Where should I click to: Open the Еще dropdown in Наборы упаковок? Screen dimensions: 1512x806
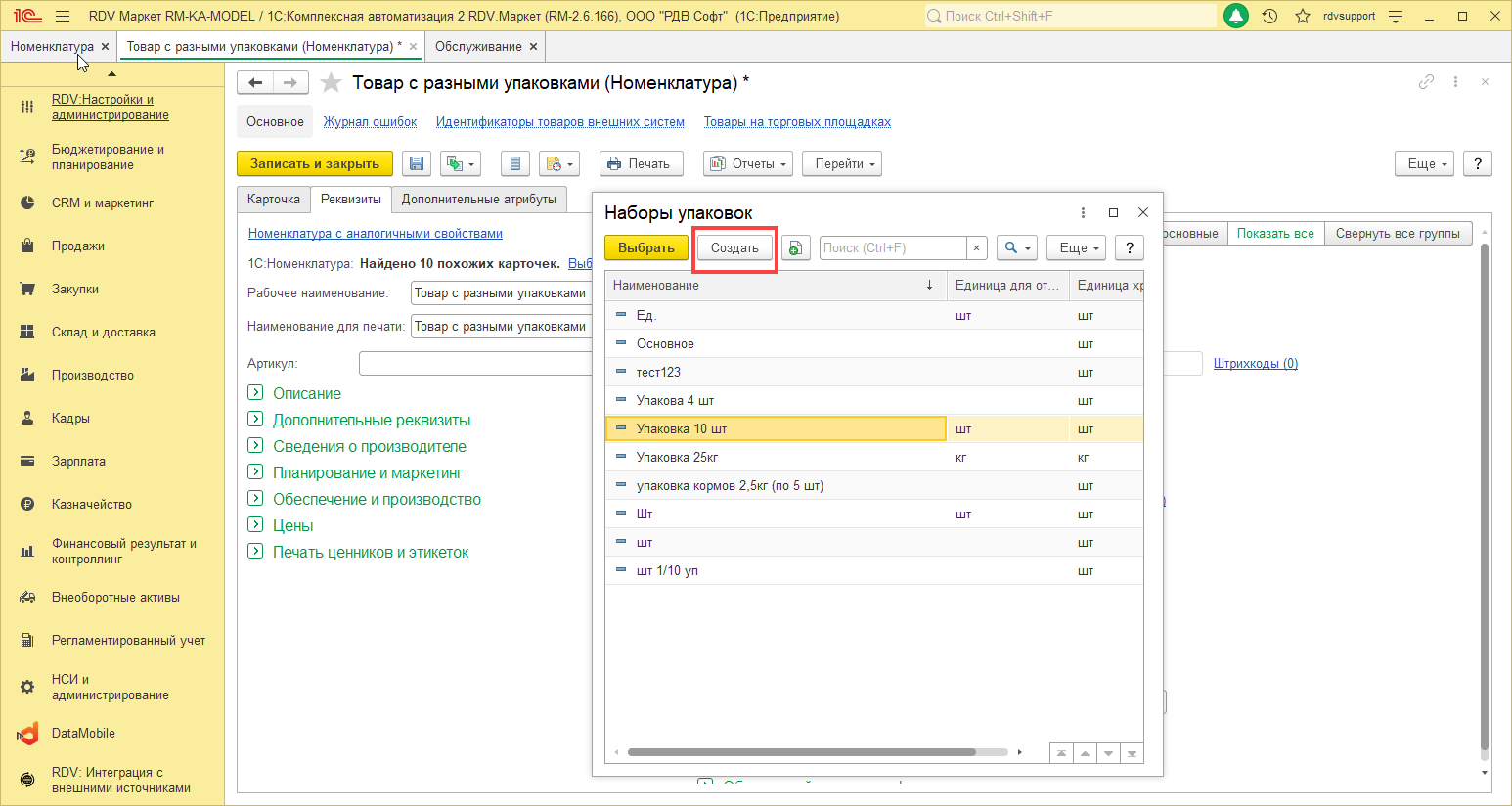(1076, 248)
